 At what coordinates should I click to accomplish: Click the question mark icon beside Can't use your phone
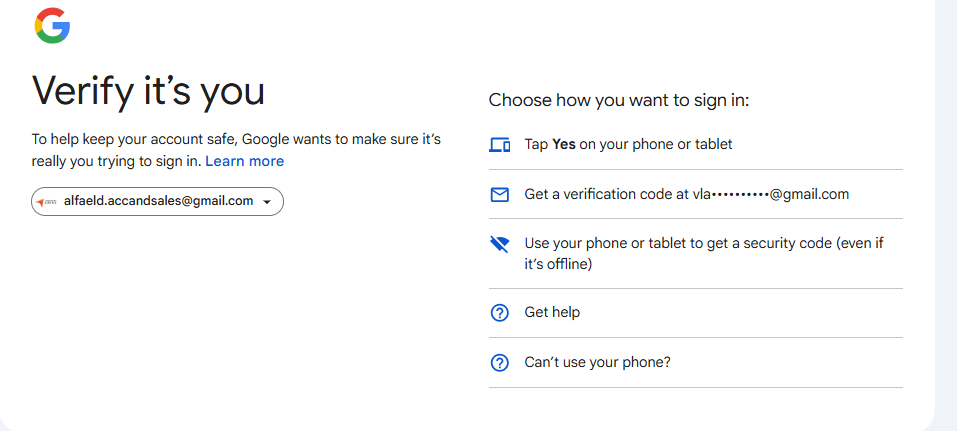coord(500,363)
